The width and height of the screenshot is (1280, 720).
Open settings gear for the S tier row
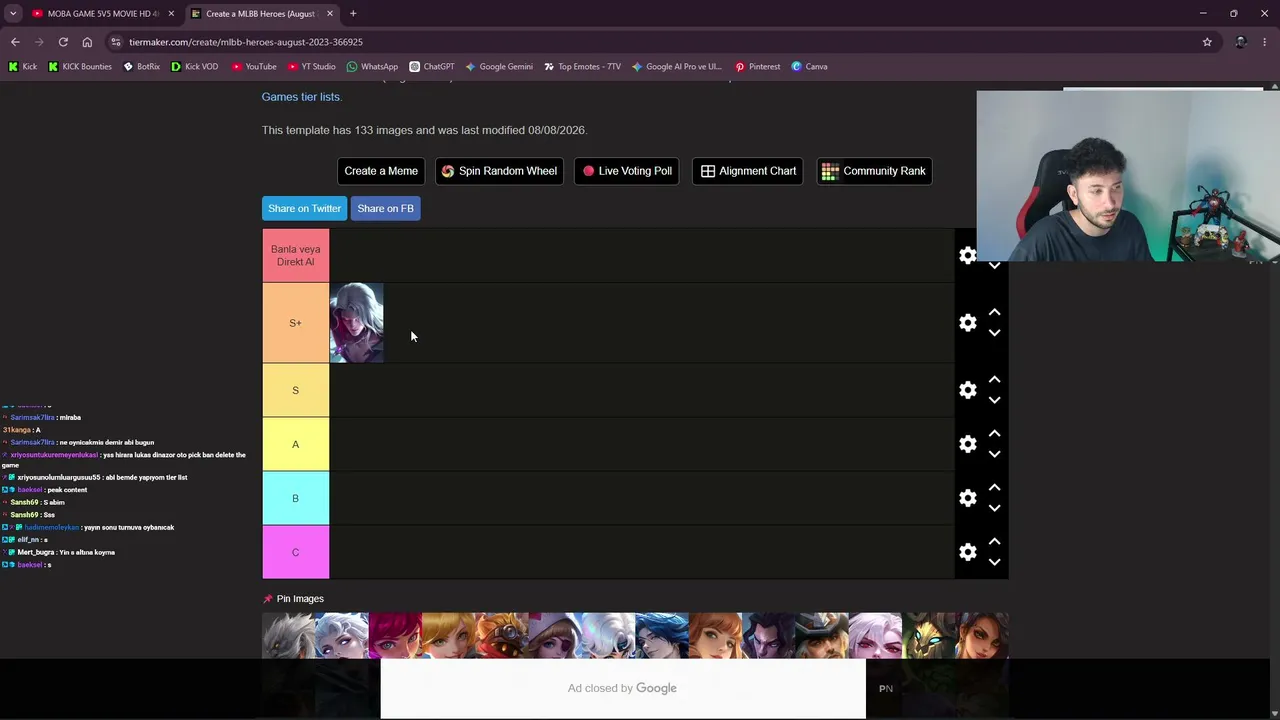pos(967,390)
